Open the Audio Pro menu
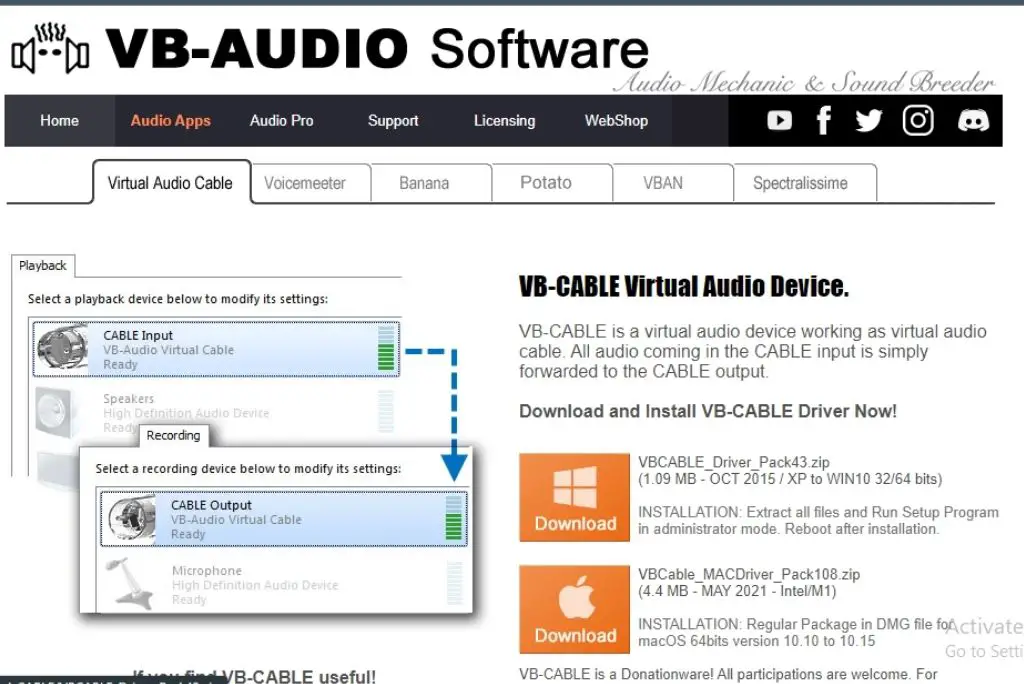1024x684 pixels. point(281,120)
